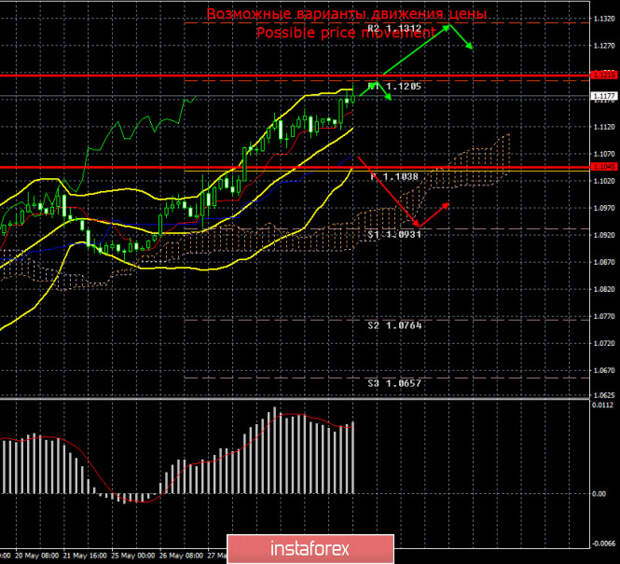Click the MACD histogram 0.0112 scale value

(x=603, y=405)
